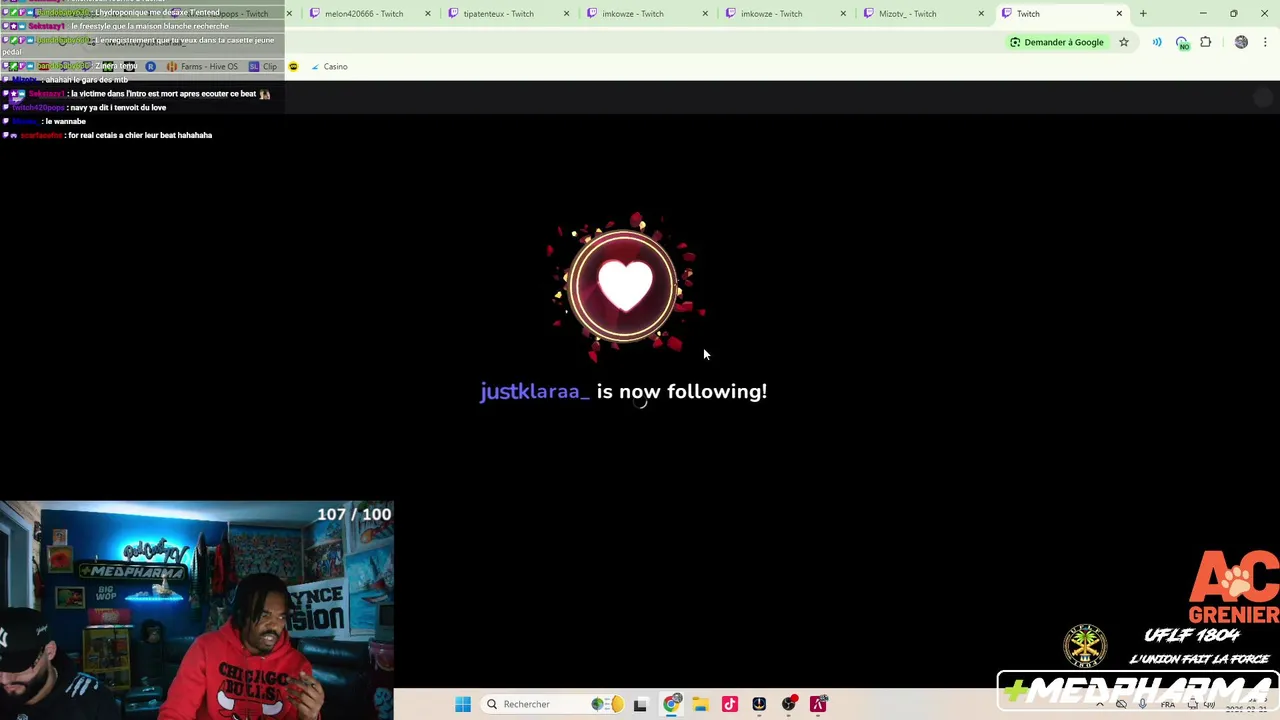Open the Chrome three-dot menu

(x=1265, y=42)
